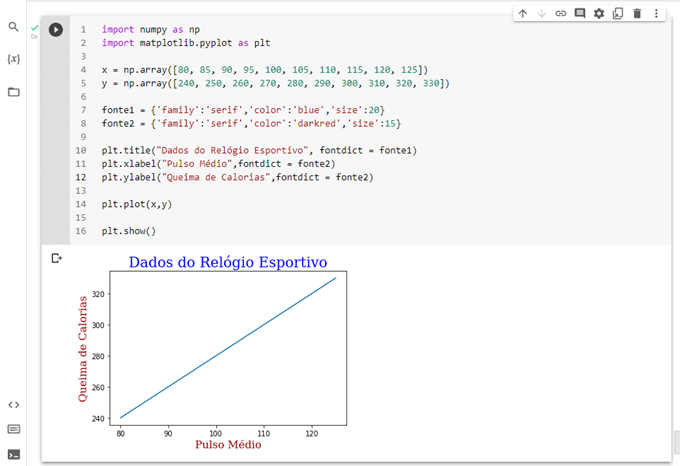Add a comment to the cell
The width and height of the screenshot is (680, 466).
tap(579, 13)
